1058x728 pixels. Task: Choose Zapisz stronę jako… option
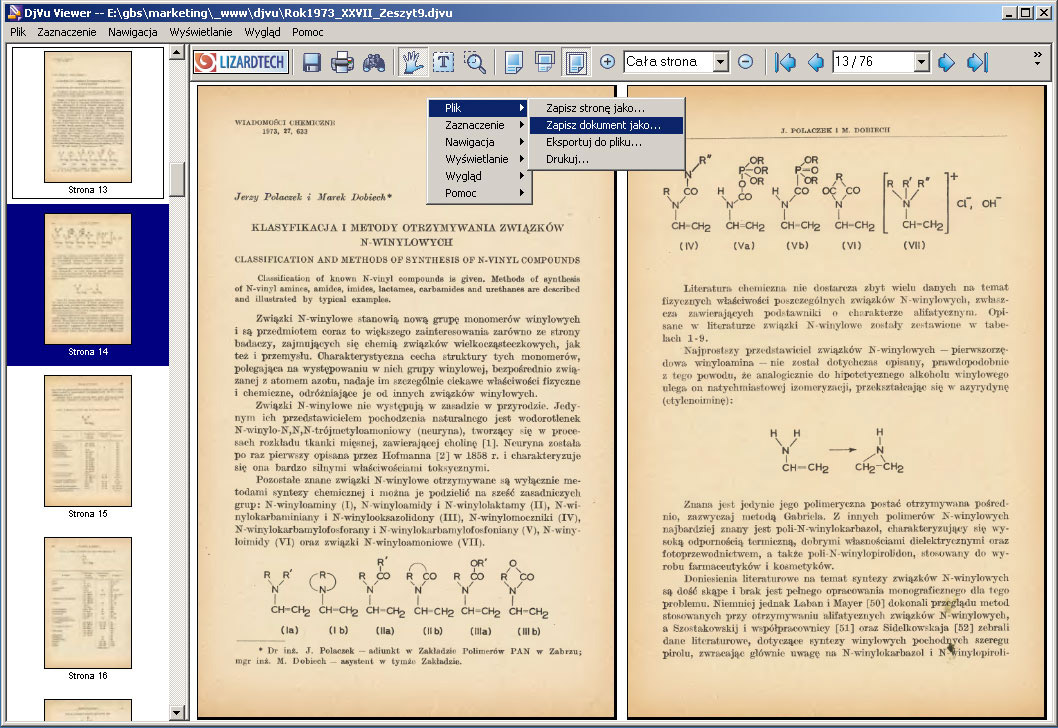(x=607, y=108)
